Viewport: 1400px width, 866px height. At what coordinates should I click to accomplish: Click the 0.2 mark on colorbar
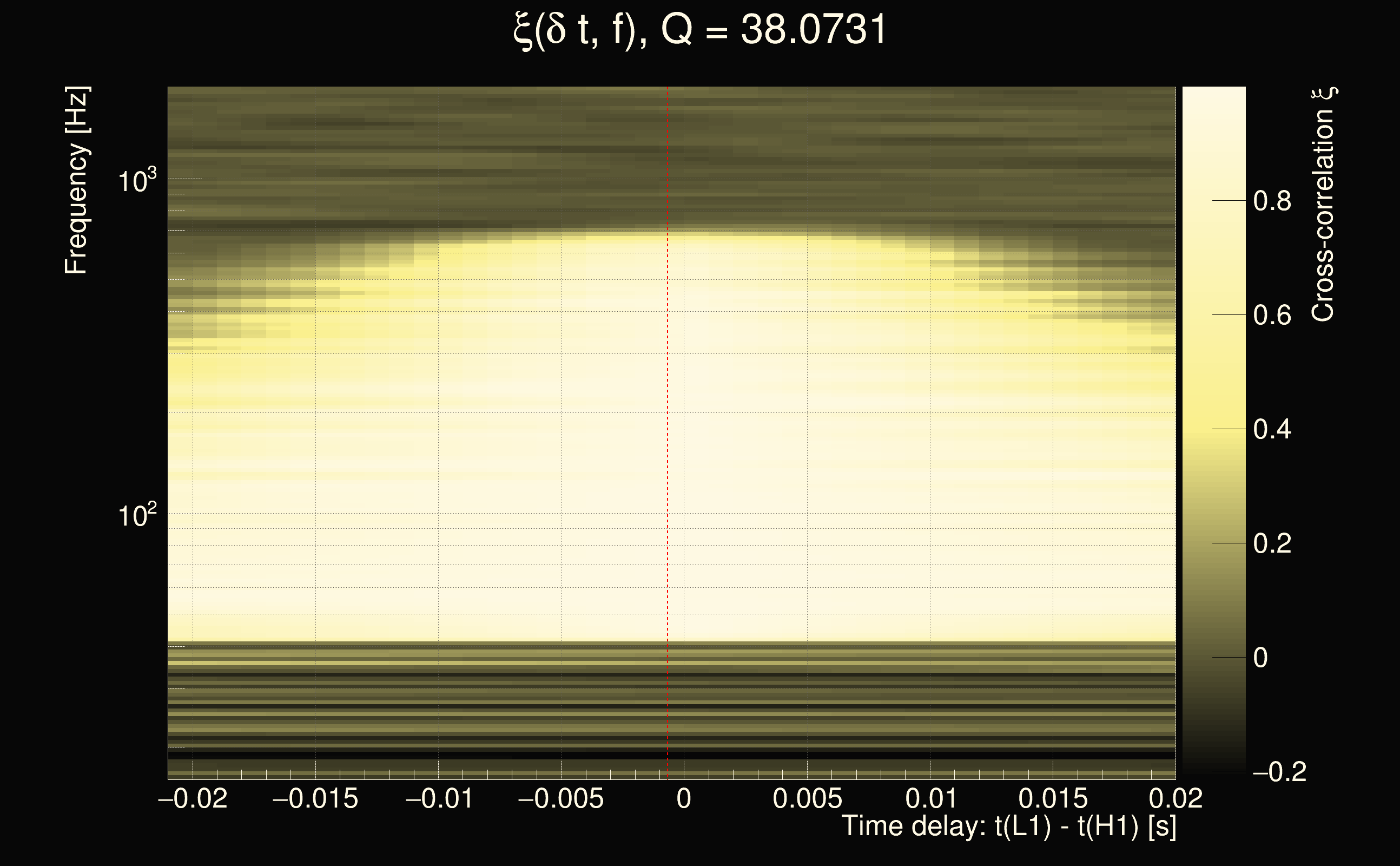[1272, 543]
